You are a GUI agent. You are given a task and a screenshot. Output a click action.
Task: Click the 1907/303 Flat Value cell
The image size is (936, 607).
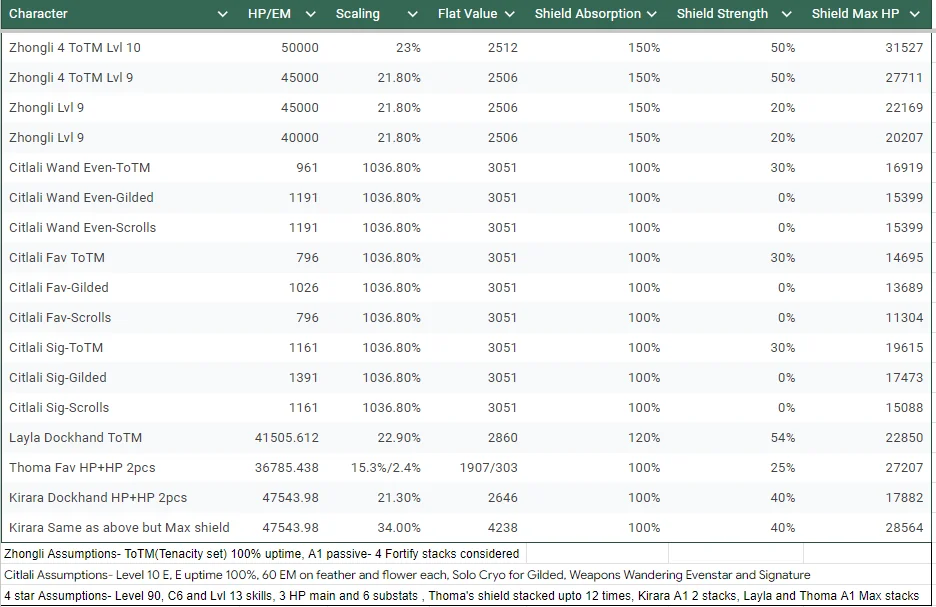tap(488, 467)
